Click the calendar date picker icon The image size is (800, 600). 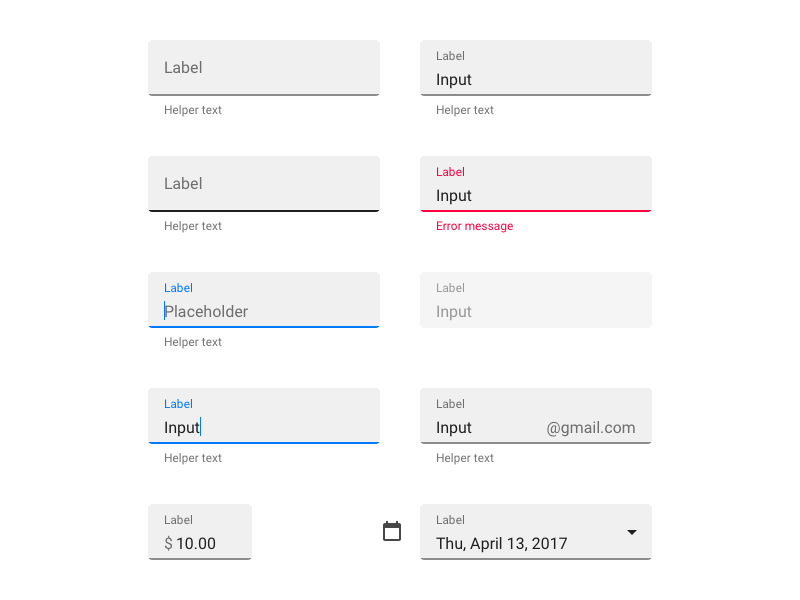click(x=392, y=532)
